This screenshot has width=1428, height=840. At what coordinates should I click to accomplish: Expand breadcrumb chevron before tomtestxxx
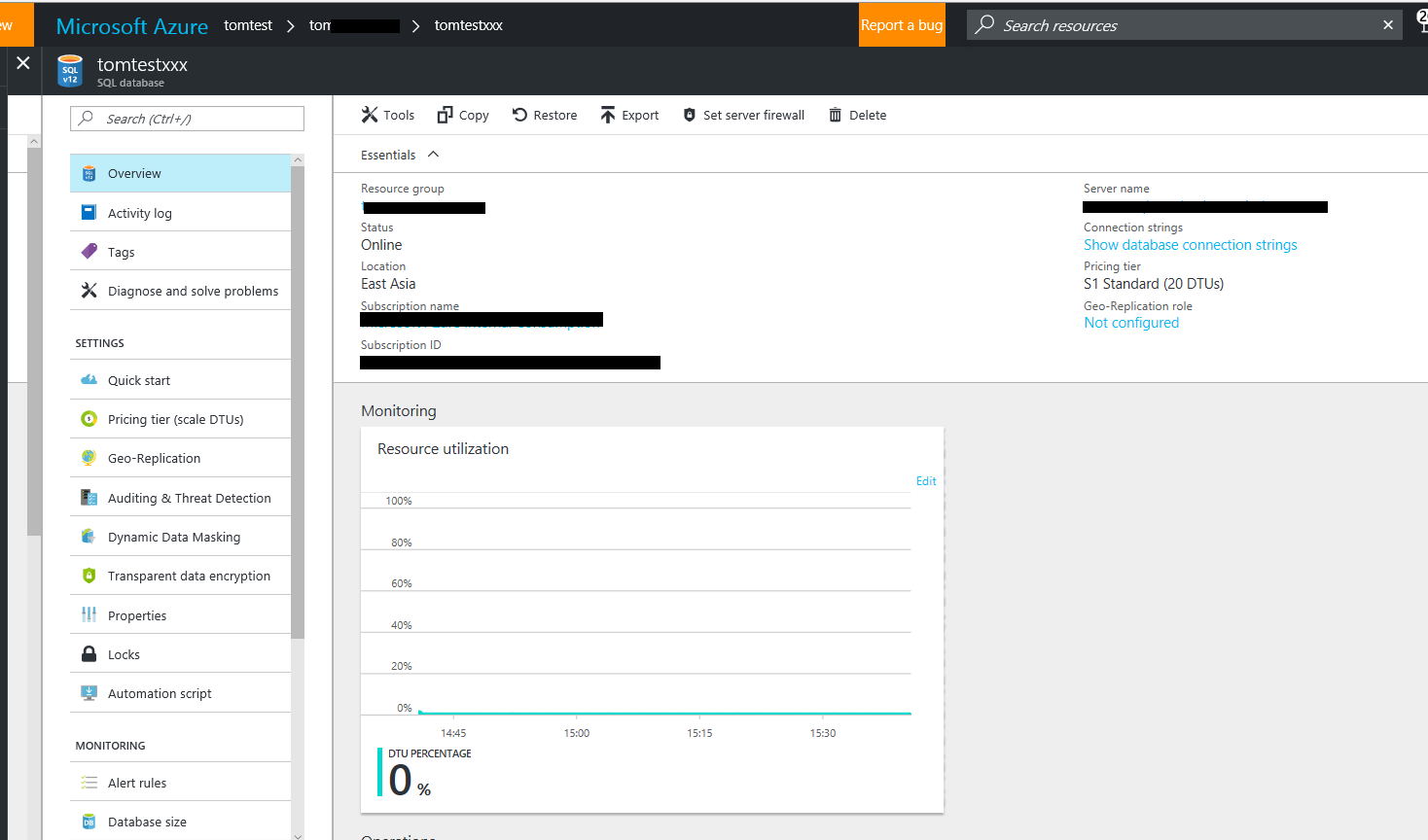click(x=415, y=25)
